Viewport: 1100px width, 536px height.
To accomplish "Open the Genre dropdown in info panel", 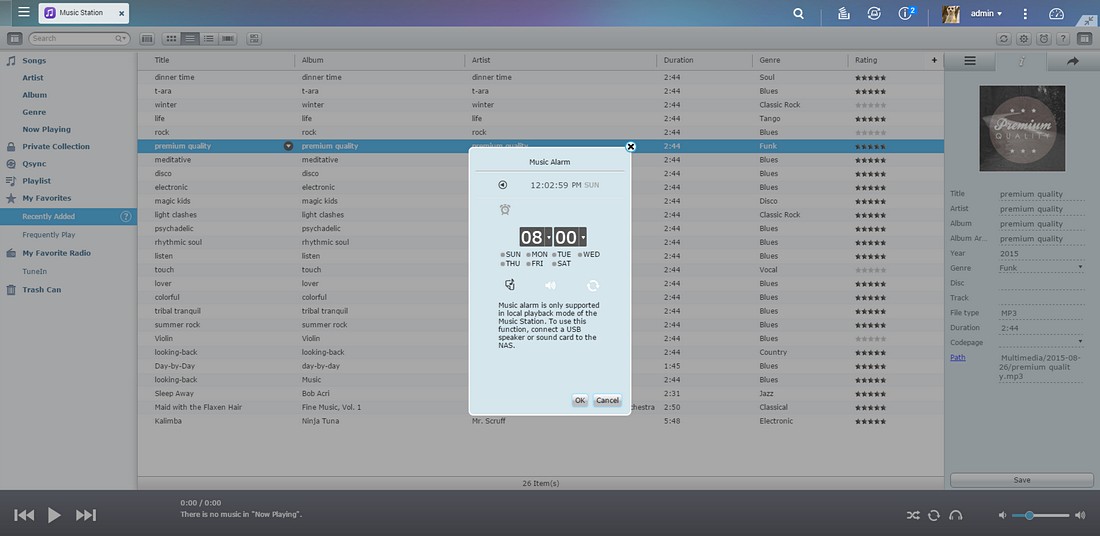I will point(1080,267).
